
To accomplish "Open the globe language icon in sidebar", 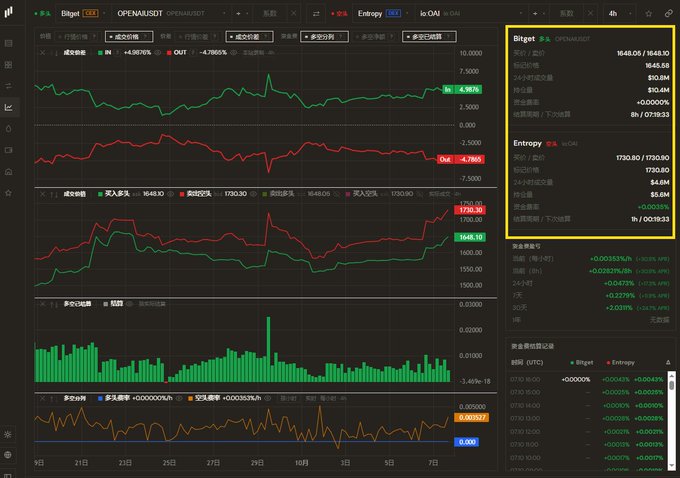I will click(x=8, y=455).
